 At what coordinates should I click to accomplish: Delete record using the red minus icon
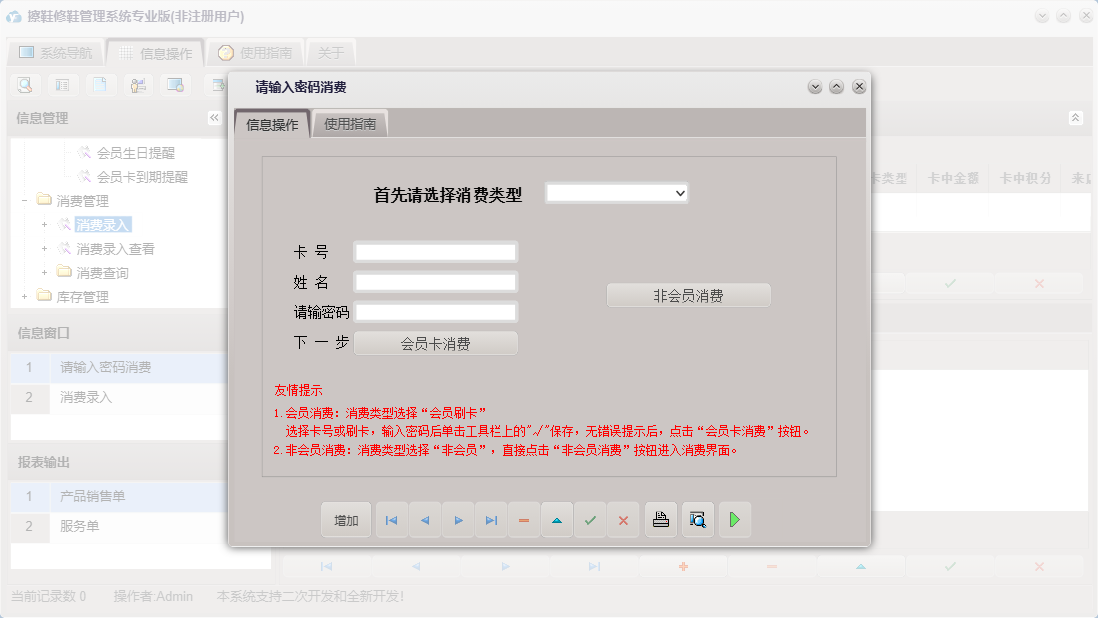point(524,519)
